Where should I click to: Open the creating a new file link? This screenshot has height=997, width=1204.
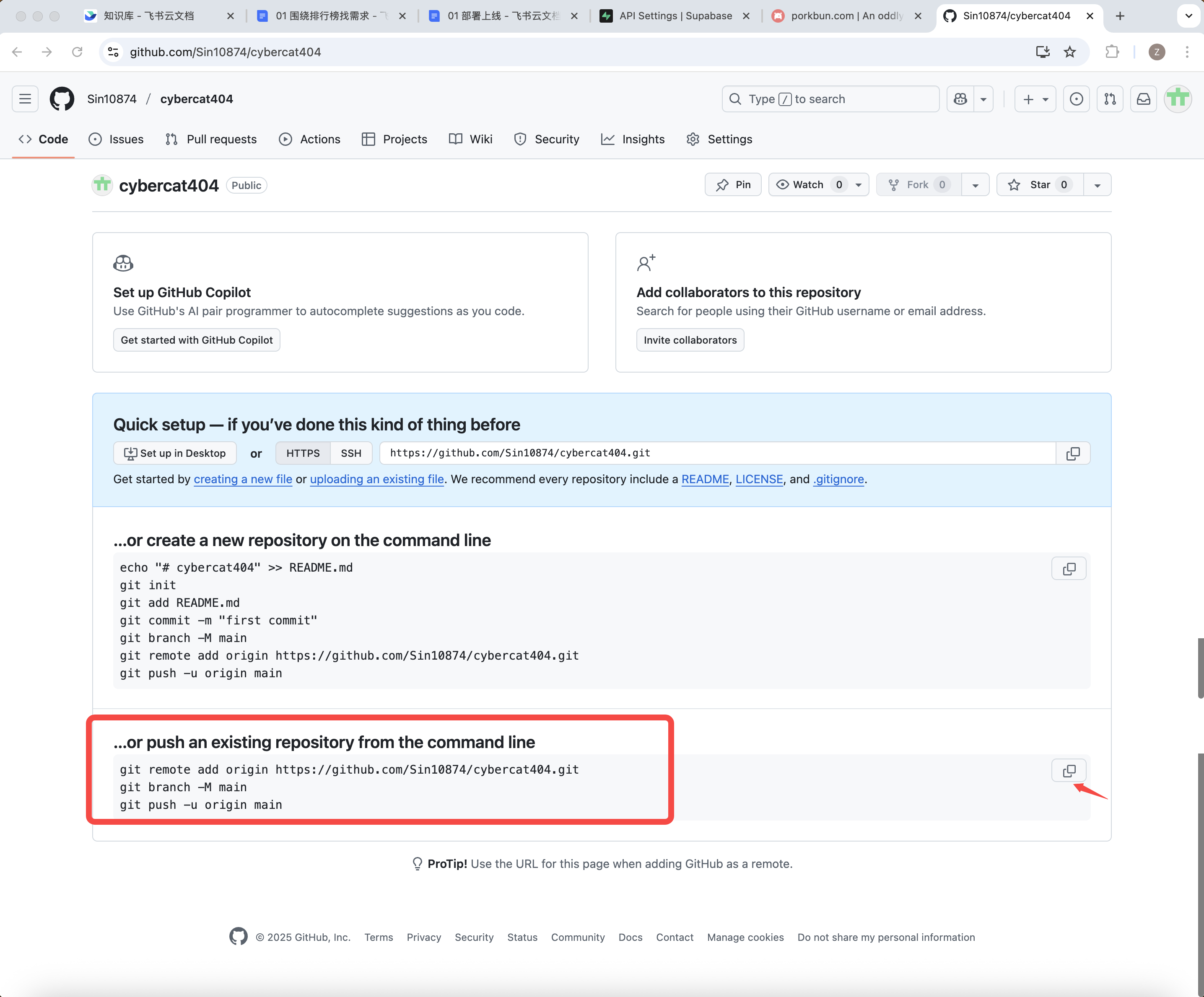[243, 479]
